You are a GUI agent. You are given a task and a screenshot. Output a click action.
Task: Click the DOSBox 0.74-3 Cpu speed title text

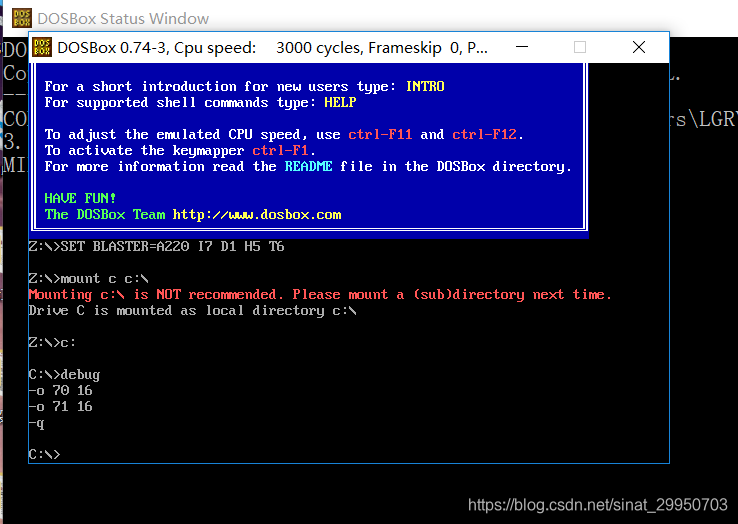(x=272, y=48)
